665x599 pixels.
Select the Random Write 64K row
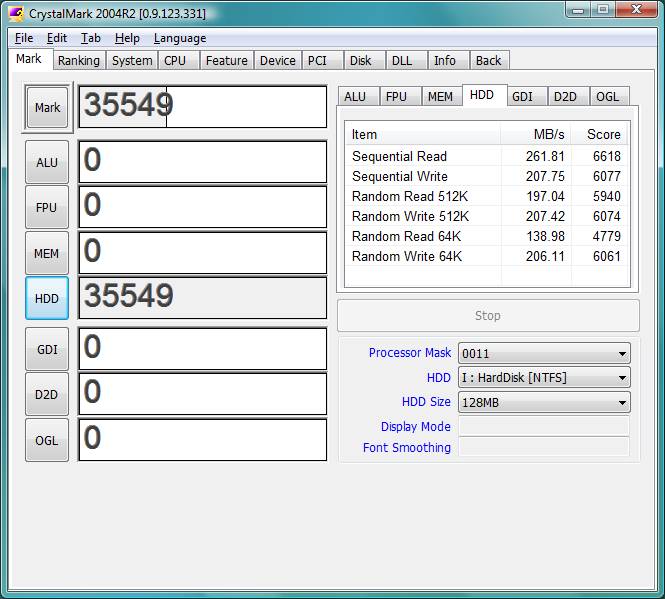click(x=487, y=256)
